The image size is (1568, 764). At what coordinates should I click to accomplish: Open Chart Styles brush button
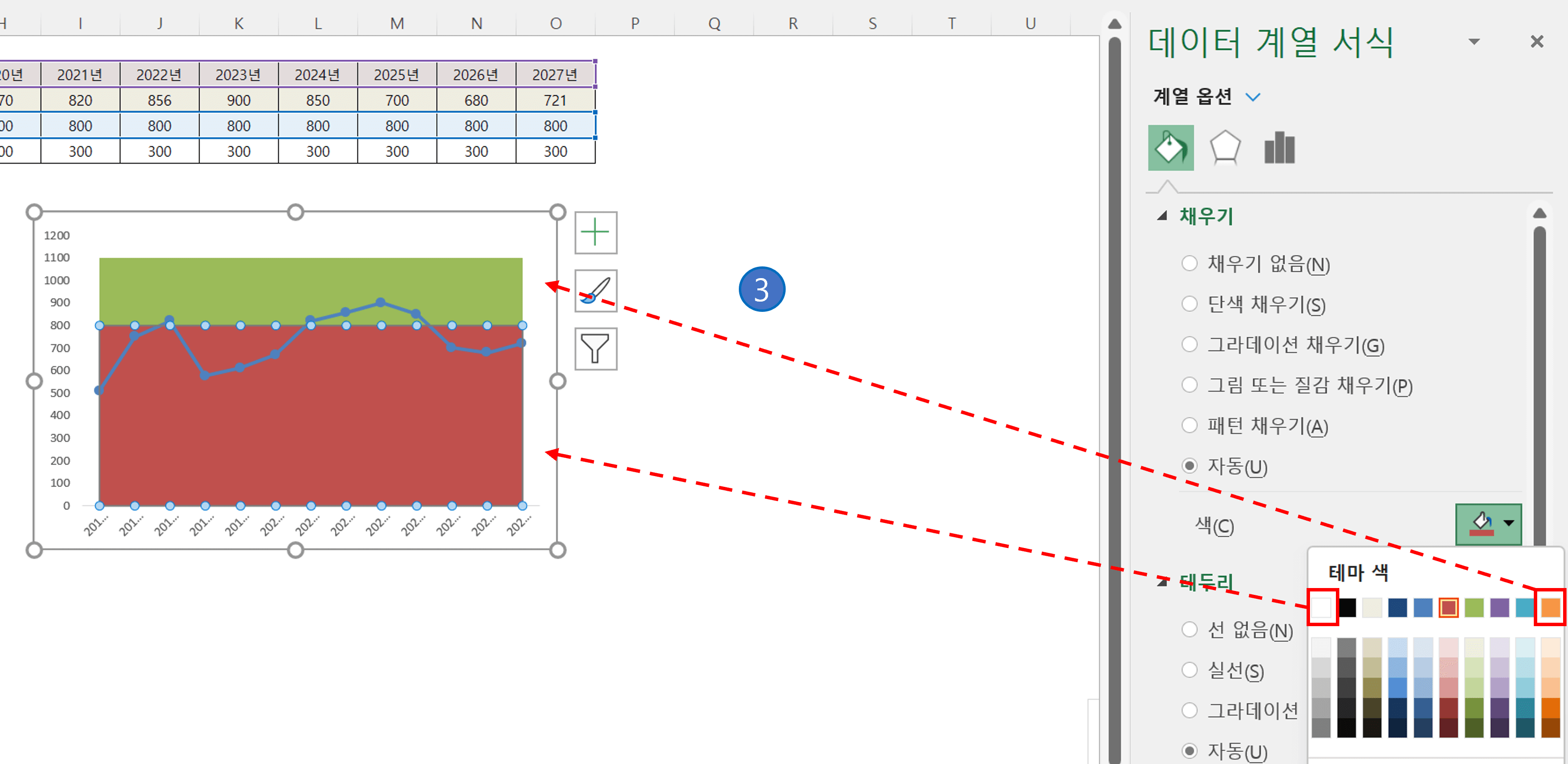point(595,291)
